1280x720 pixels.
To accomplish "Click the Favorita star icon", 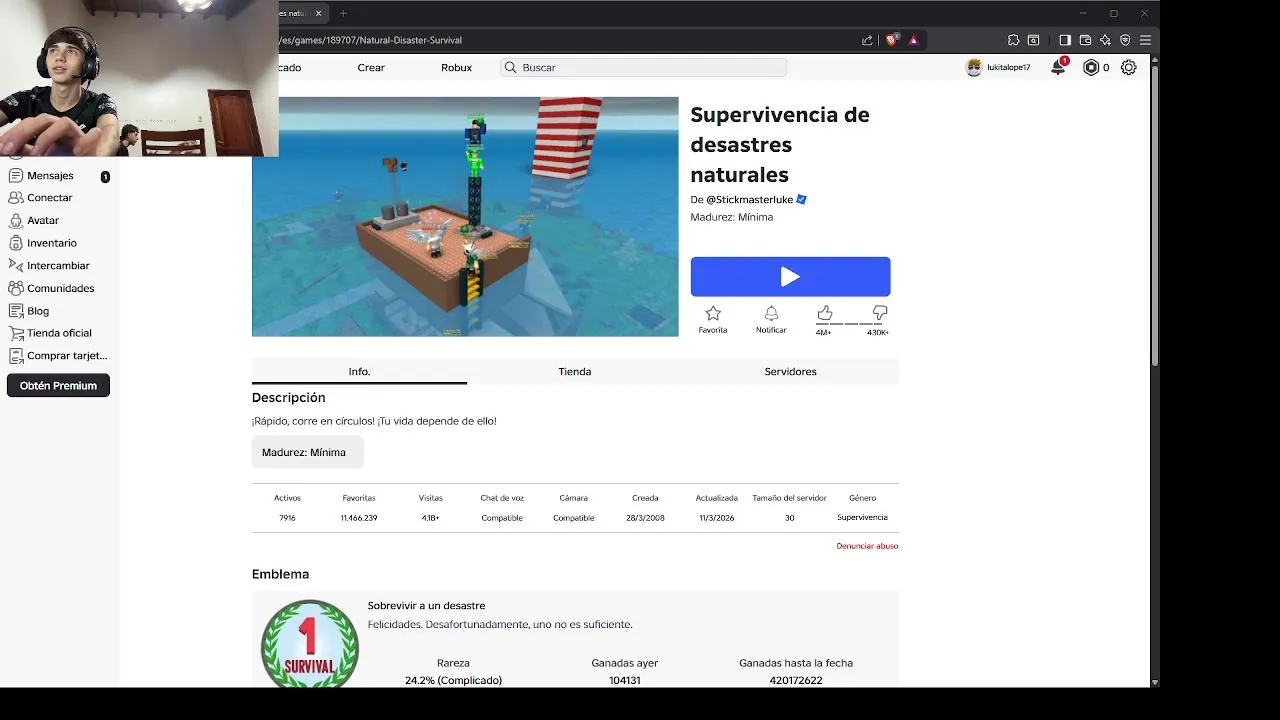I will point(713,314).
